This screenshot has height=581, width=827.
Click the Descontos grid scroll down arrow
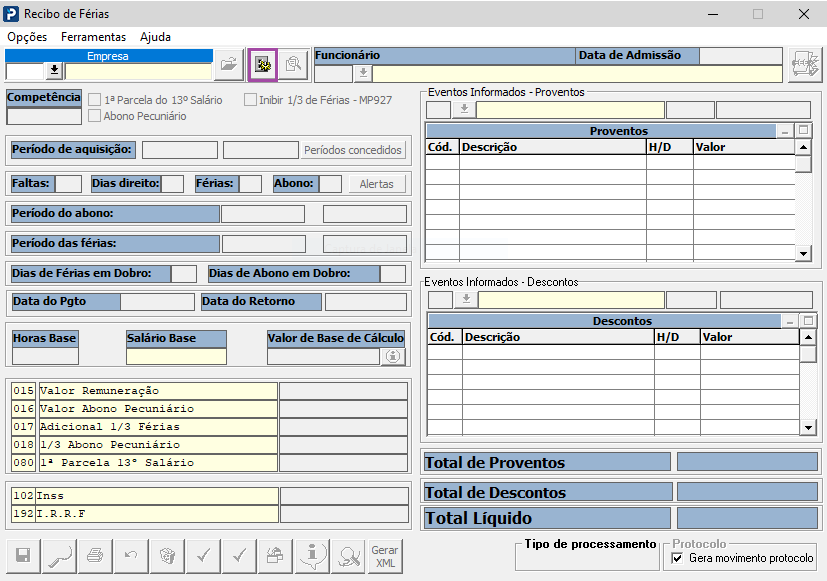(x=808, y=428)
